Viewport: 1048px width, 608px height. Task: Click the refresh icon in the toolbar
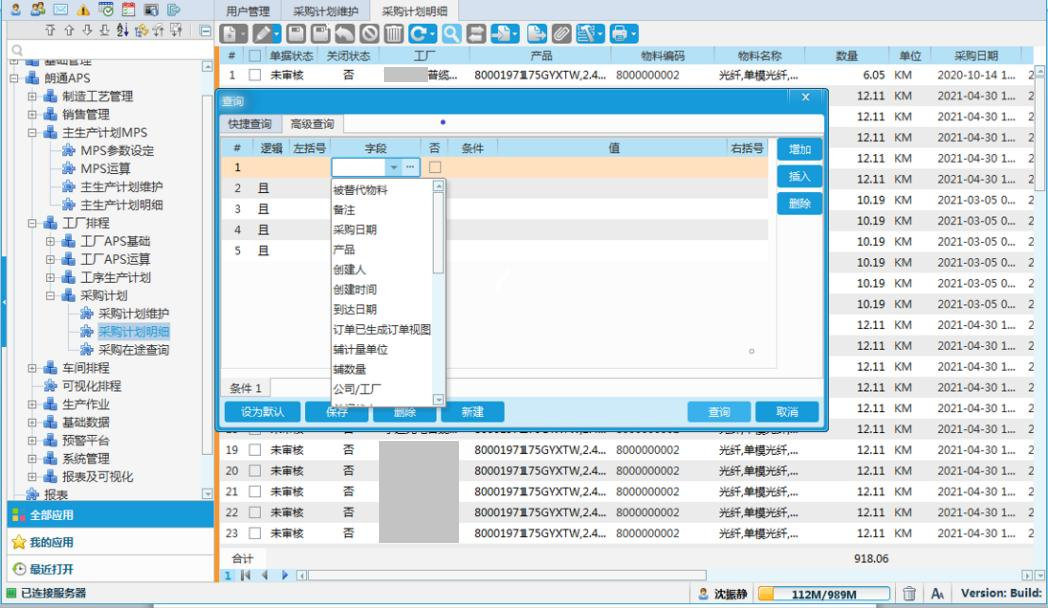click(421, 34)
